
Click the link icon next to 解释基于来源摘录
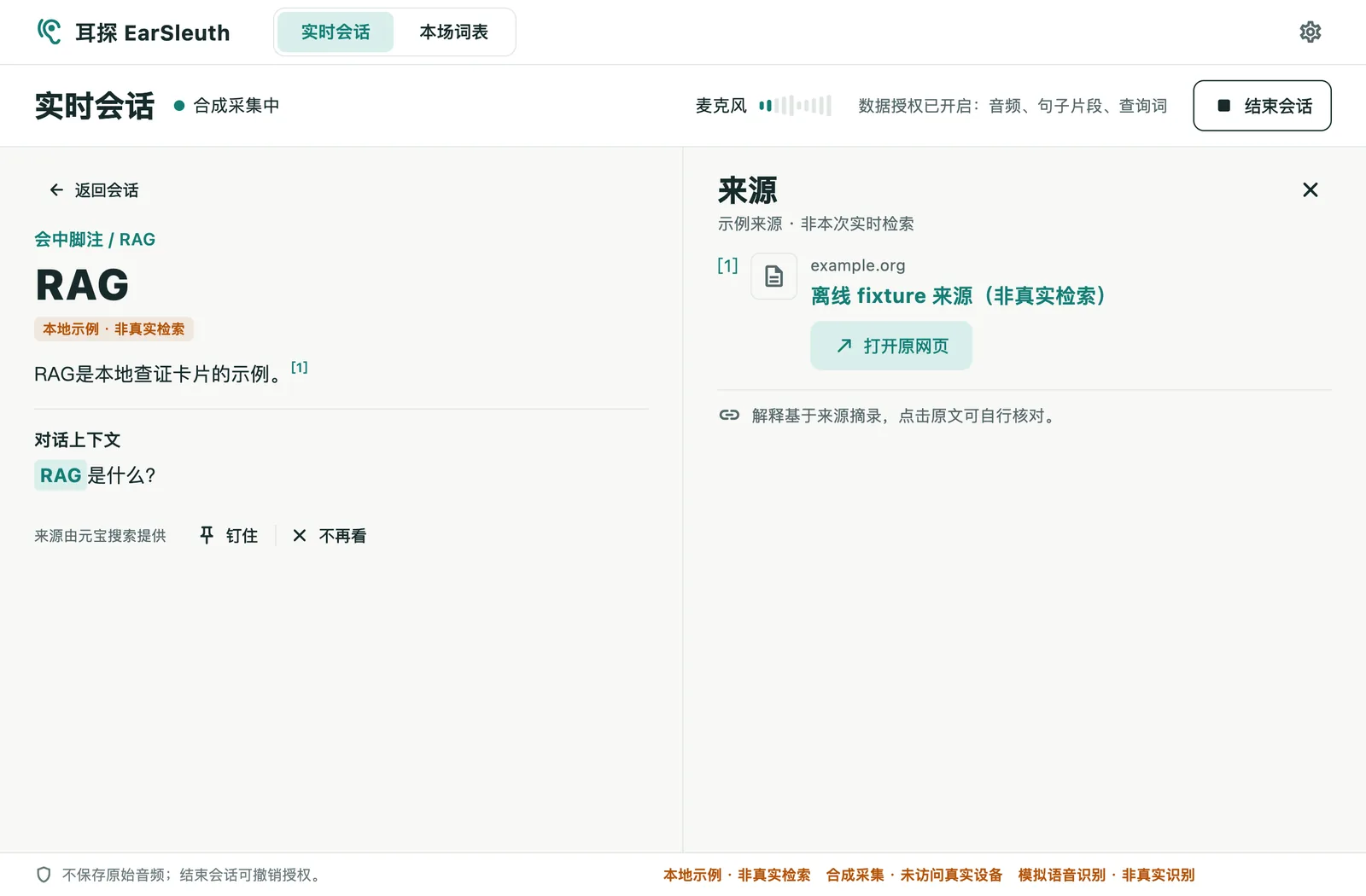click(x=729, y=416)
